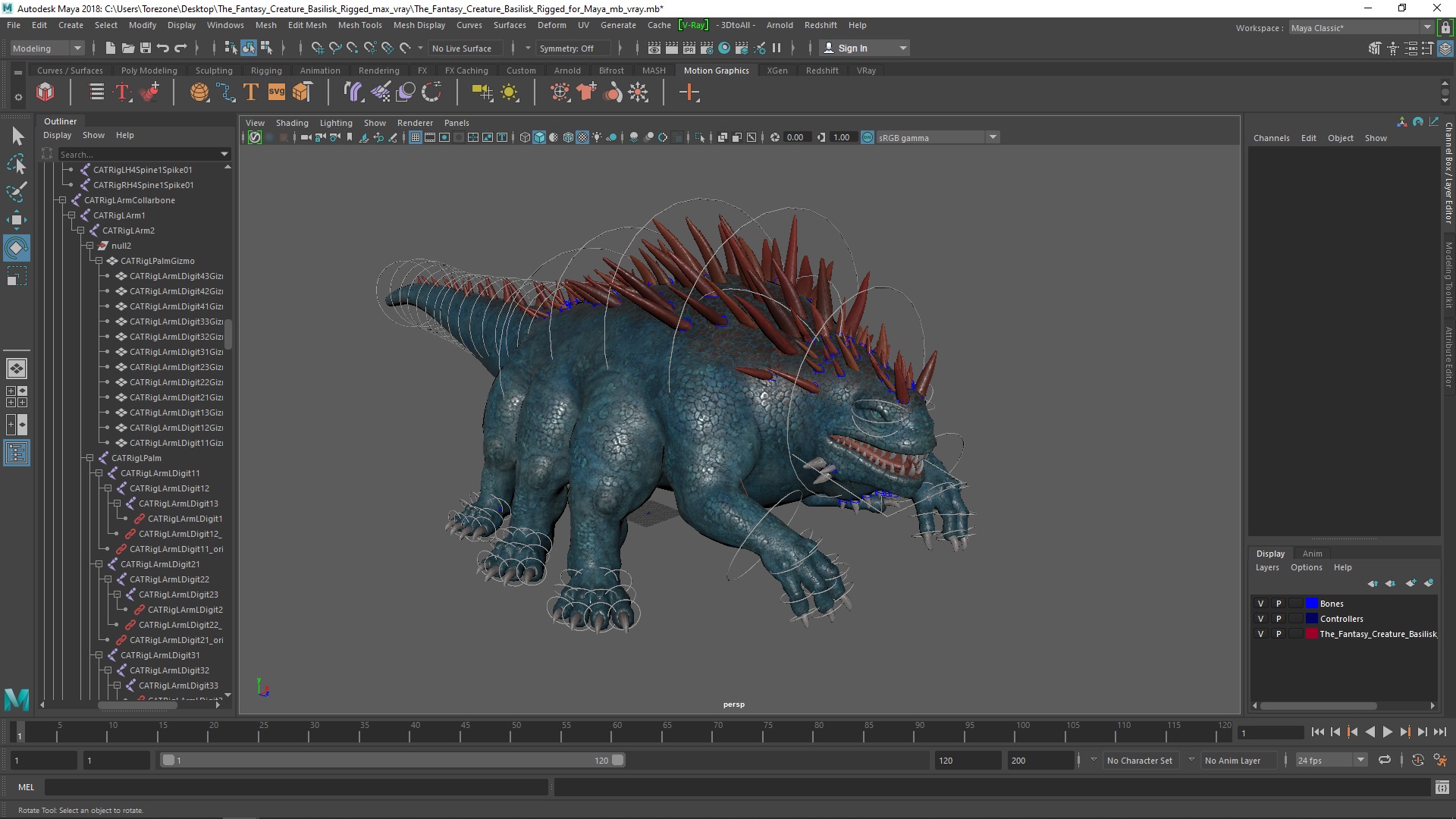Collapse the CATRigLArmCollarbone node
This screenshot has height=819, width=1456.
pyautogui.click(x=62, y=200)
